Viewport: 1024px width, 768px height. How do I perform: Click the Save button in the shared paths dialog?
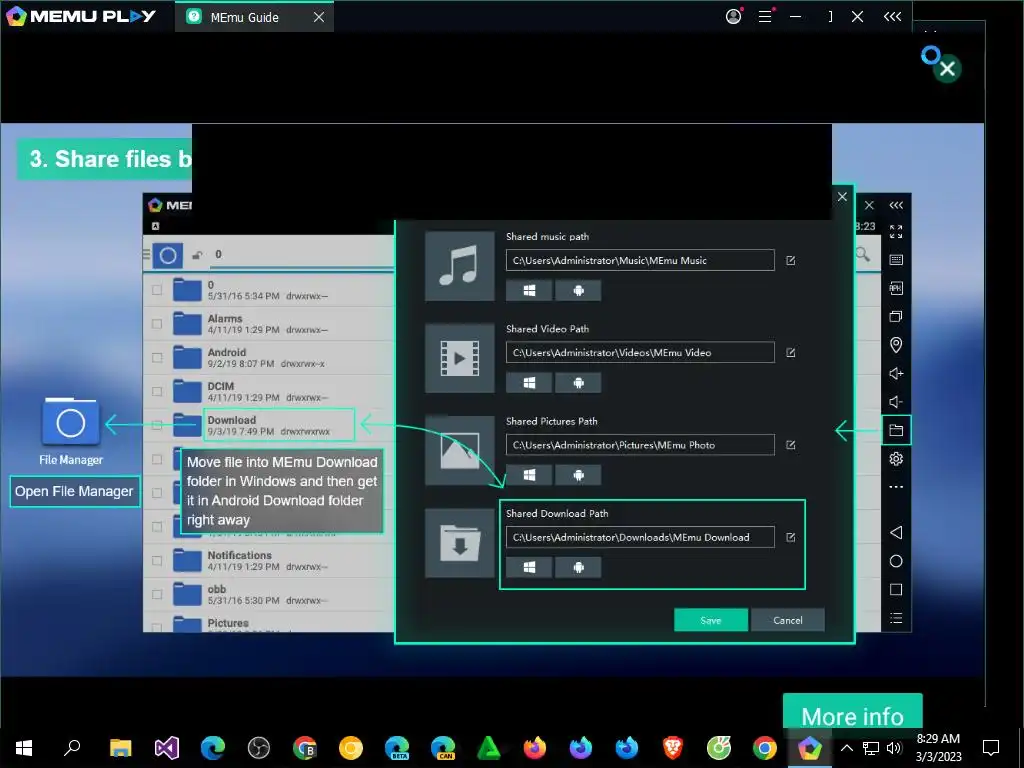tap(711, 620)
